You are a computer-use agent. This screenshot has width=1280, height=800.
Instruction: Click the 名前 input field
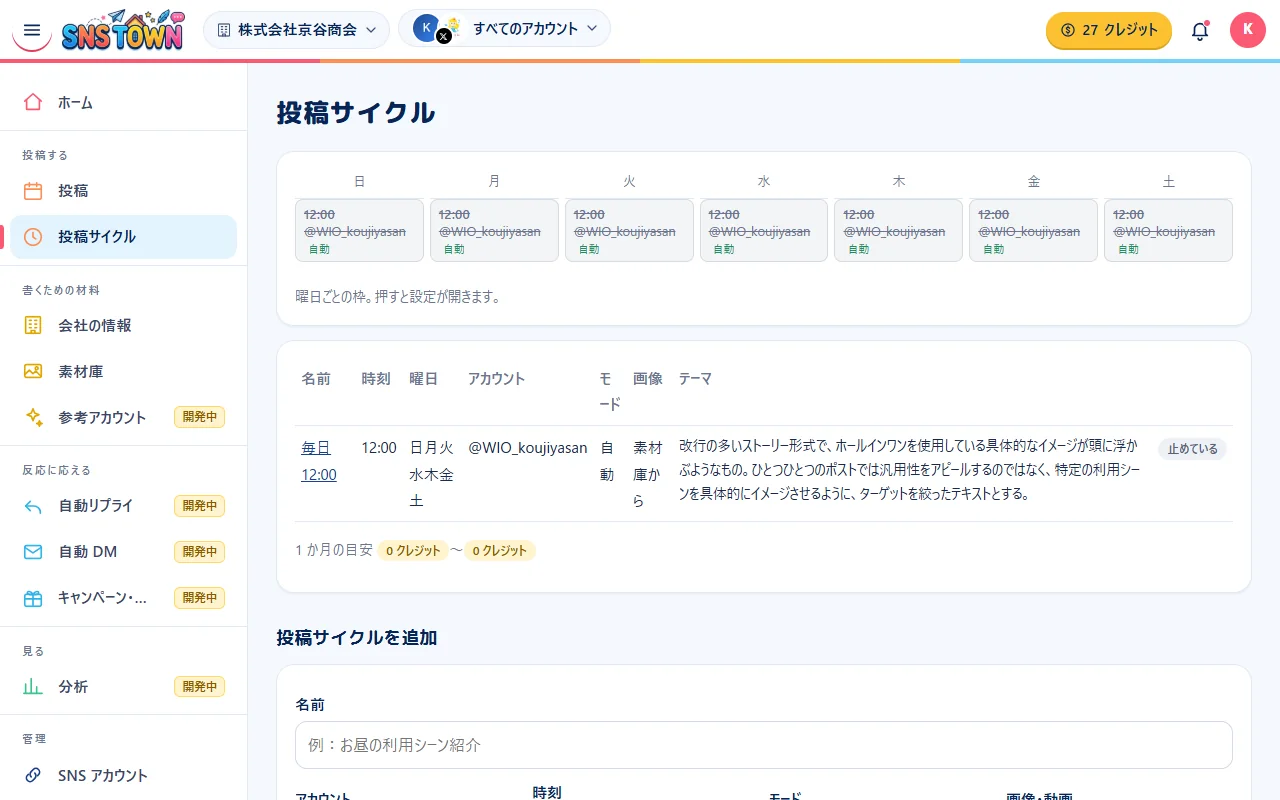click(x=764, y=745)
